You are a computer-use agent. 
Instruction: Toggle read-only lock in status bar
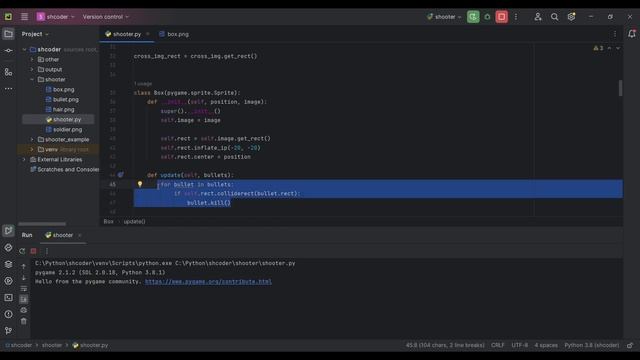point(630,345)
